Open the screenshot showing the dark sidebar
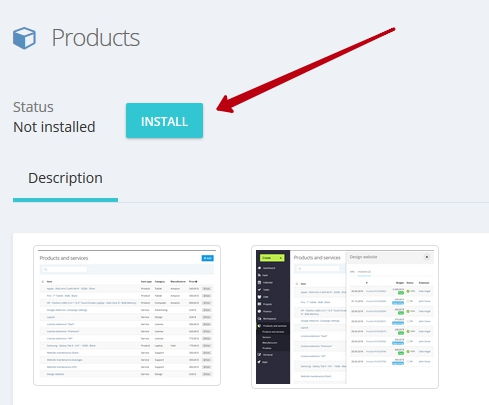489x405 pixels. tap(345, 317)
